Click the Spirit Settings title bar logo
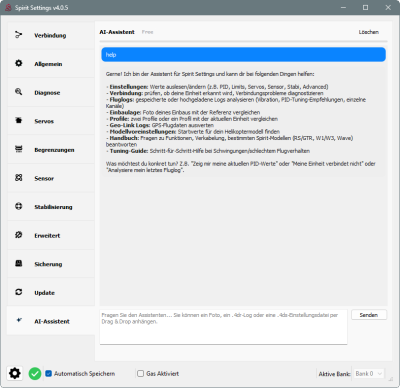The height and width of the screenshot is (388, 400). pyautogui.click(x=8, y=7)
